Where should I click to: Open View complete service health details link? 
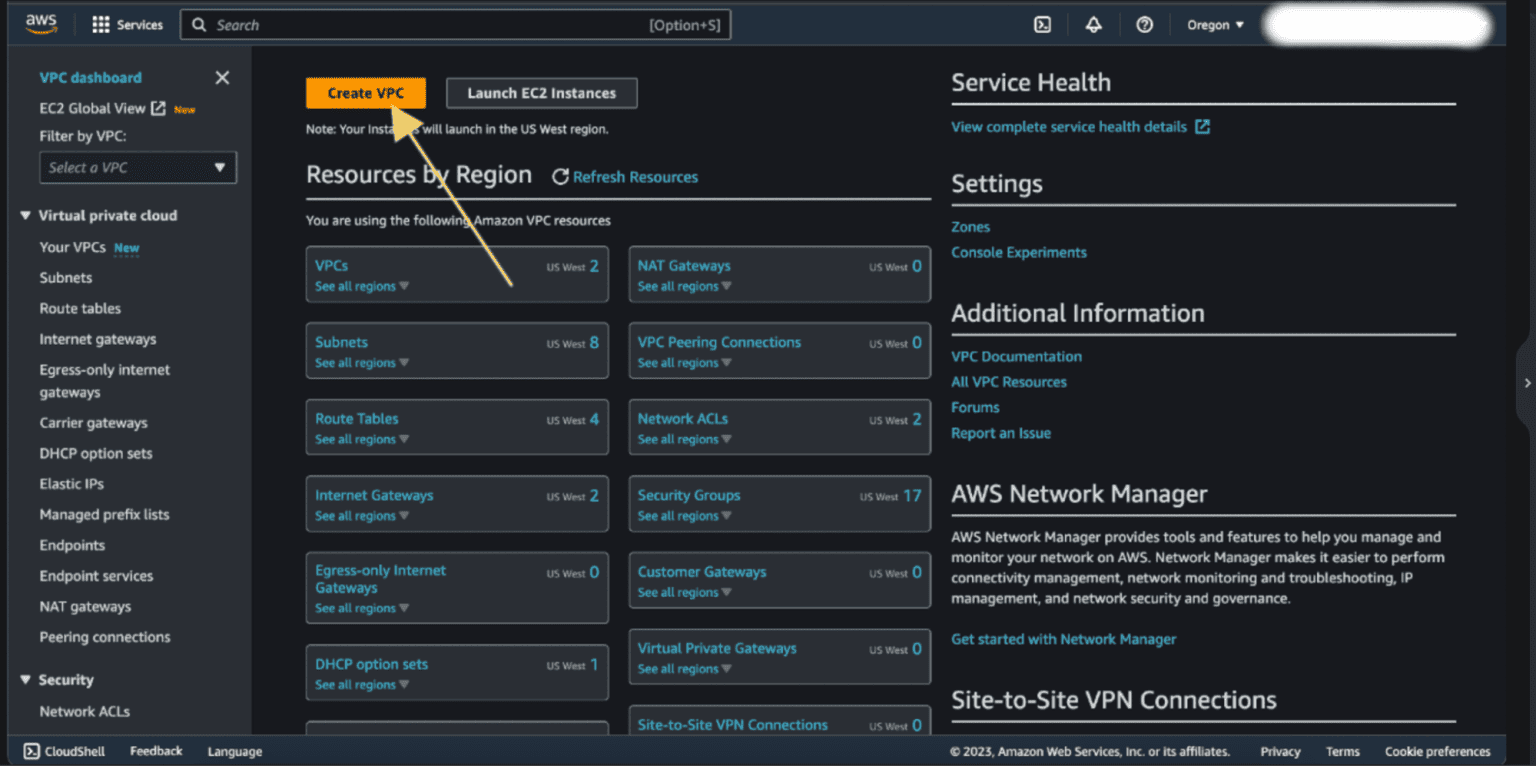tap(1070, 127)
